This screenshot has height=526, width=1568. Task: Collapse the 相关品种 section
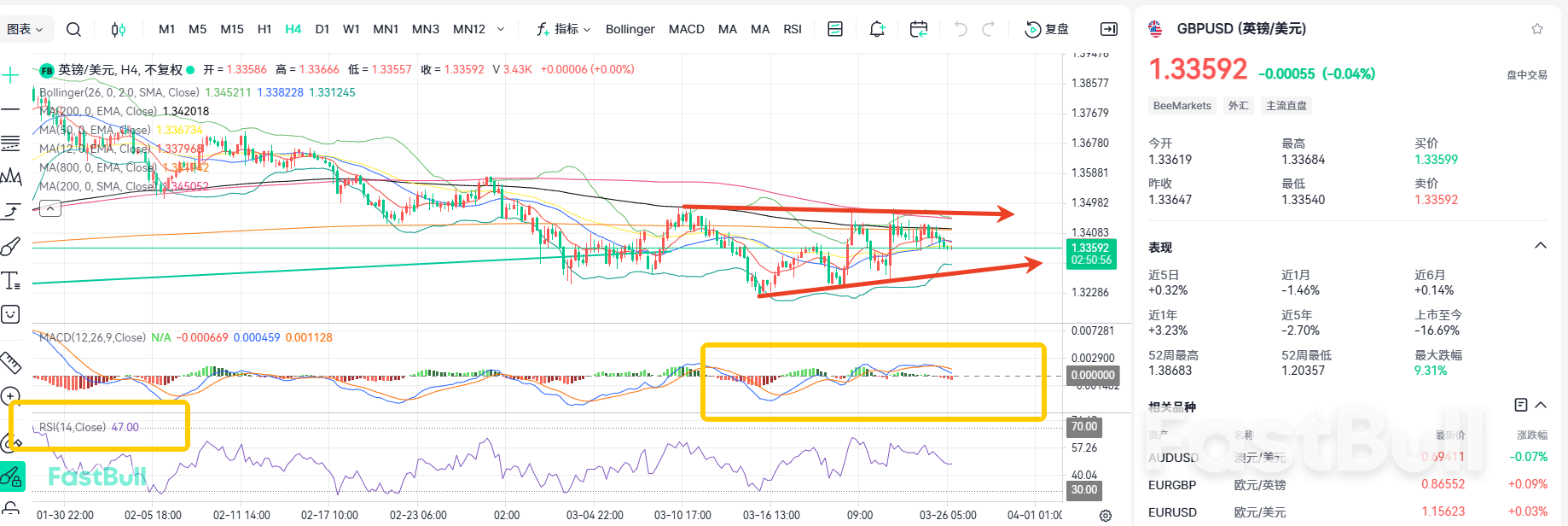[1541, 405]
